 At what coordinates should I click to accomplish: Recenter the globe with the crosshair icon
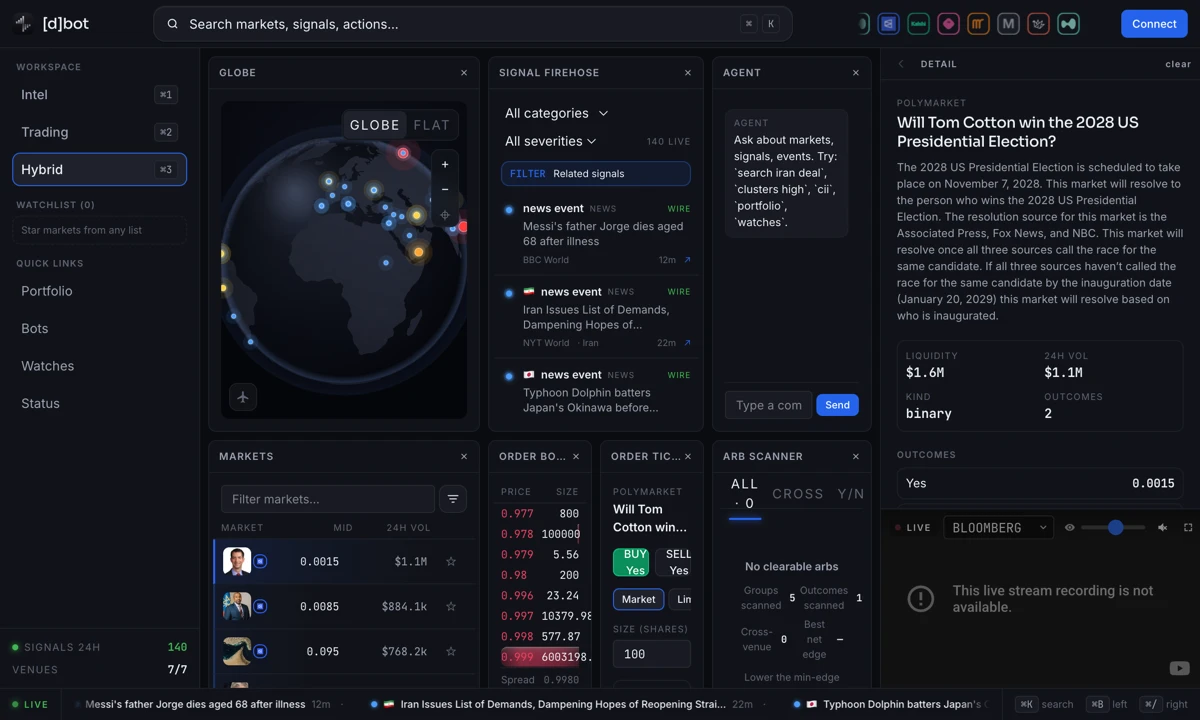pos(445,215)
